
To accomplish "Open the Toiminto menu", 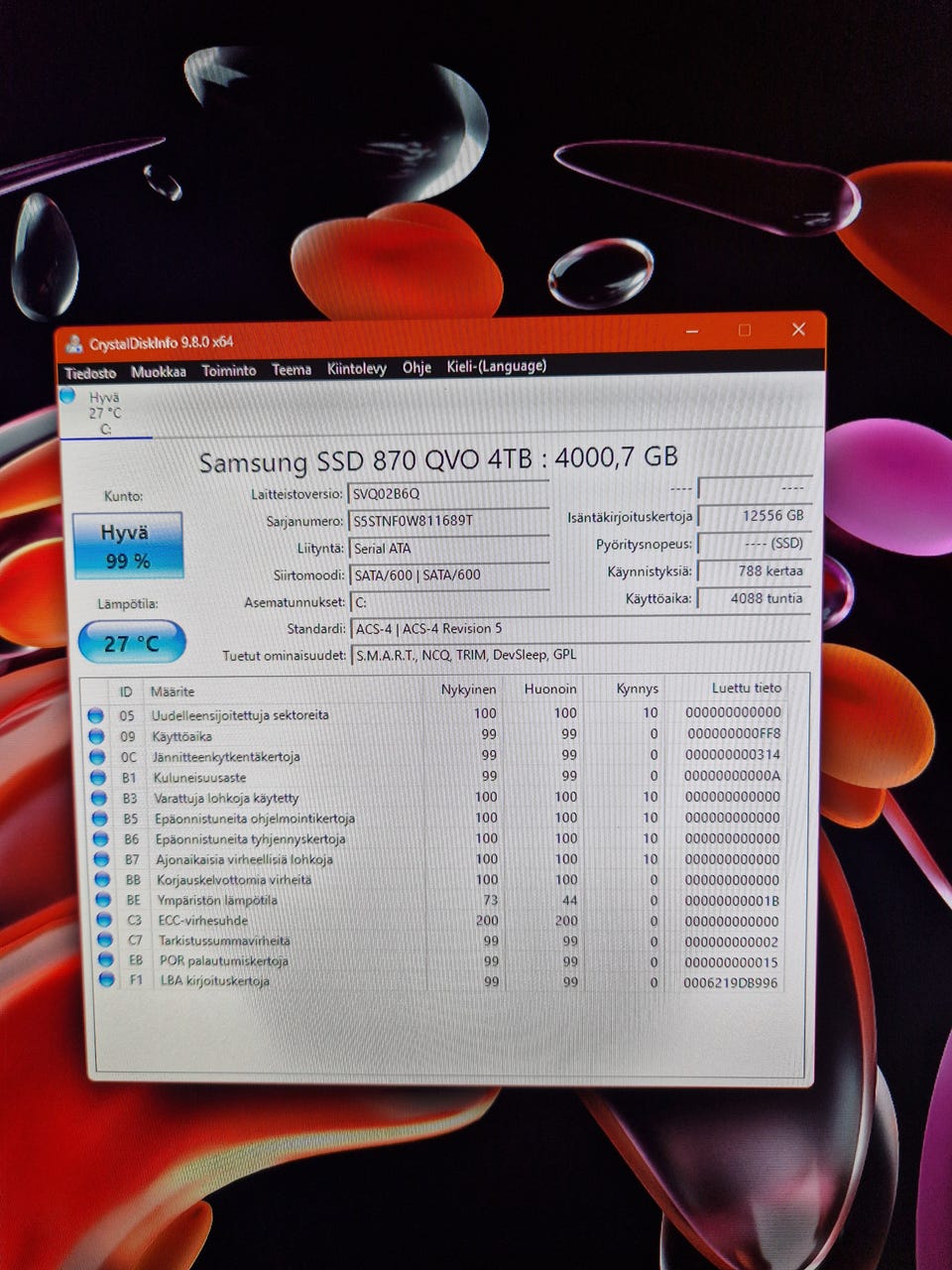I will click(229, 370).
